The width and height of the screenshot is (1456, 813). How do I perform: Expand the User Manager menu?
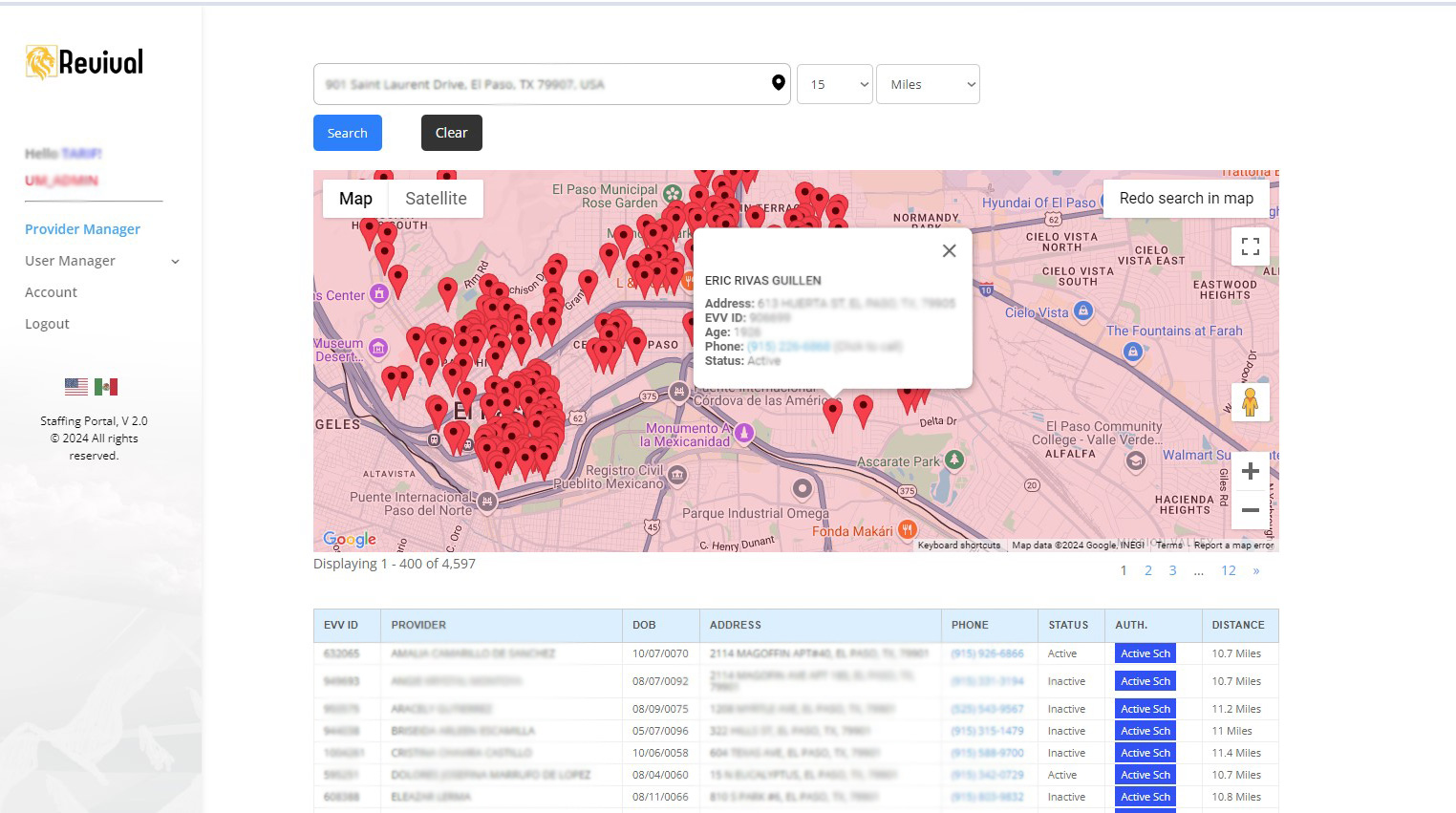(x=99, y=260)
